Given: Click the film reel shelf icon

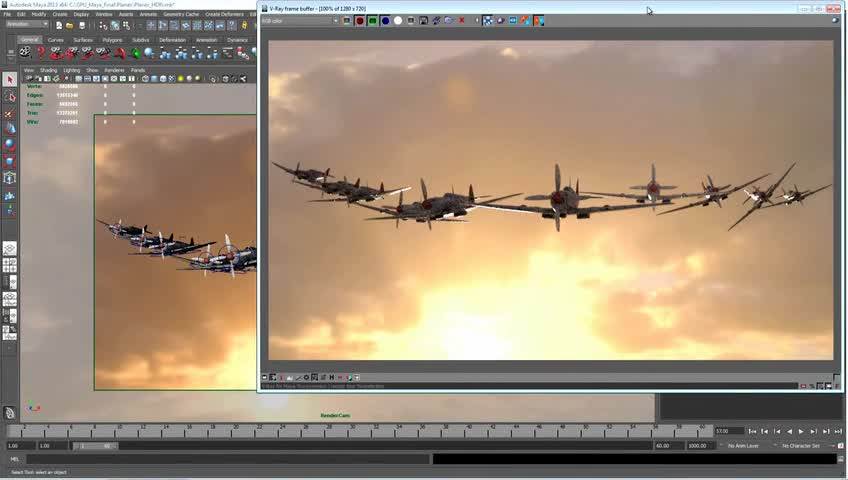Looking at the screenshot, I should [x=25, y=53].
